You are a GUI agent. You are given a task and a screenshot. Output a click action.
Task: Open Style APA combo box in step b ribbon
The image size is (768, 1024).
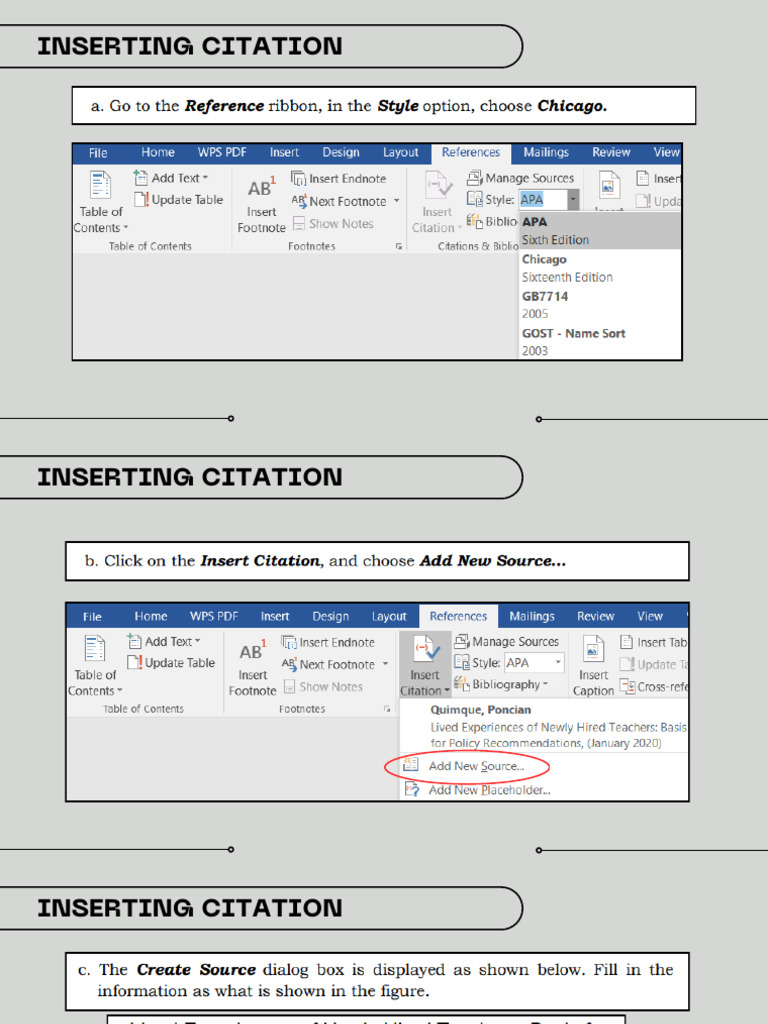(x=534, y=663)
